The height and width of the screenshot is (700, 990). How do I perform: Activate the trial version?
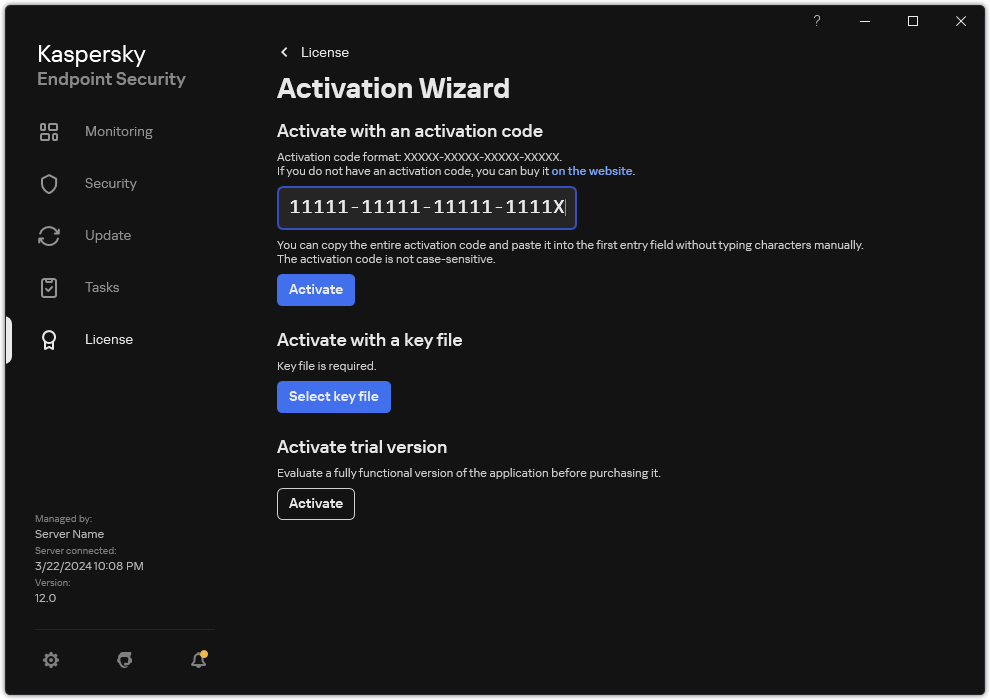click(x=315, y=503)
